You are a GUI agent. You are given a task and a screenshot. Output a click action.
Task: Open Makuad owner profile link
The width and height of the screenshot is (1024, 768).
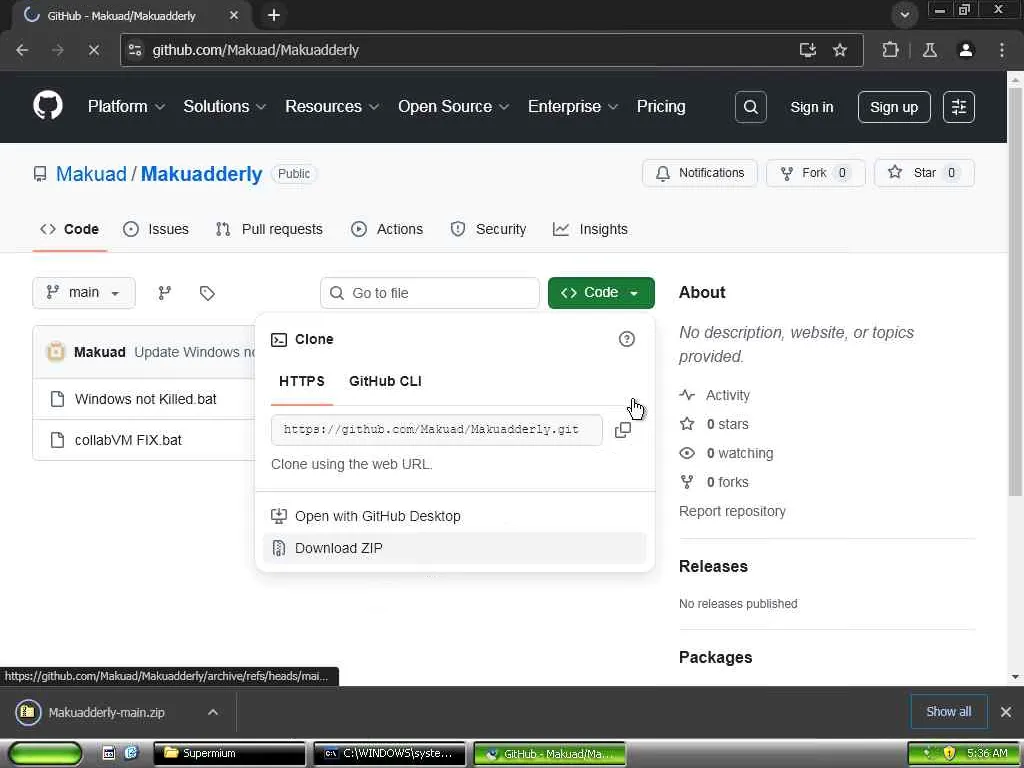point(91,174)
